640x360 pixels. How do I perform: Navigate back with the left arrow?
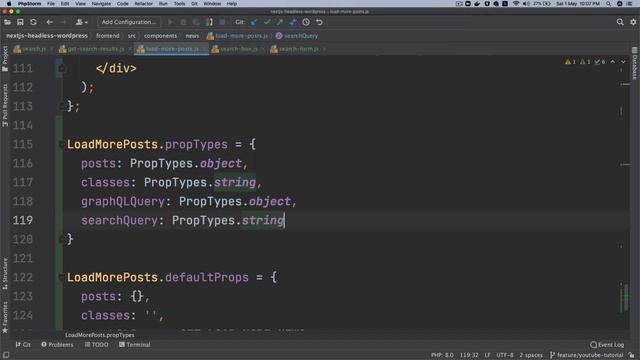coord(49,22)
